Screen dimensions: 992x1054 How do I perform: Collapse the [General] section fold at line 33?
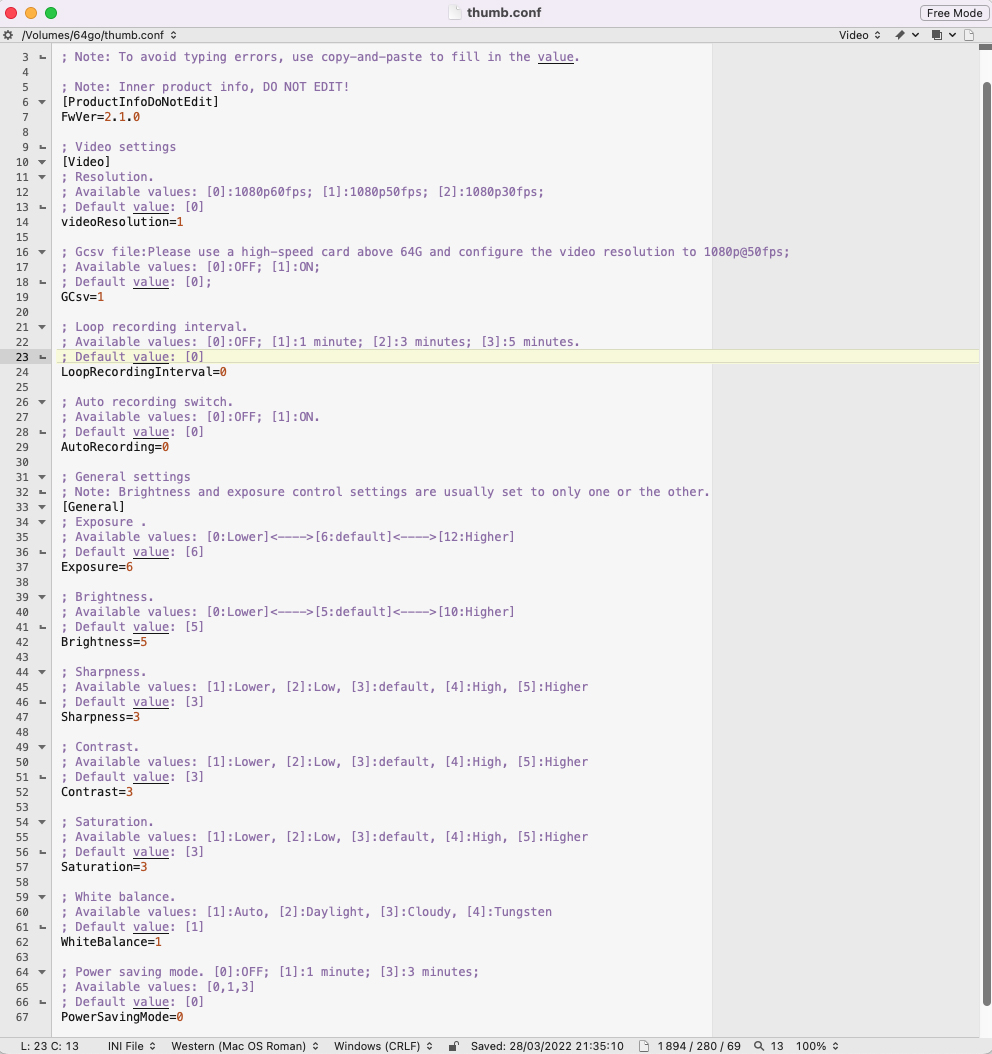pos(42,507)
